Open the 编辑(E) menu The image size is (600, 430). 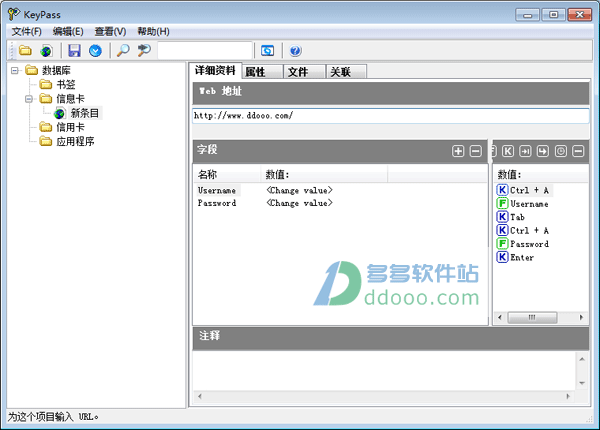[x=68, y=31]
